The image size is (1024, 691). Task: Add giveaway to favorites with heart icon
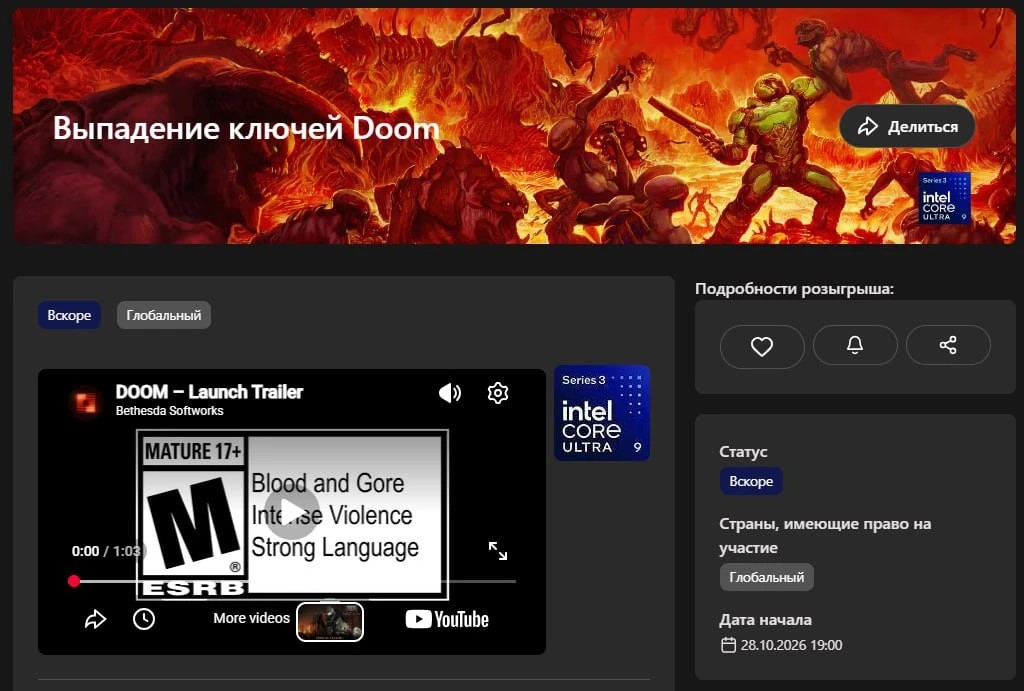coord(761,346)
